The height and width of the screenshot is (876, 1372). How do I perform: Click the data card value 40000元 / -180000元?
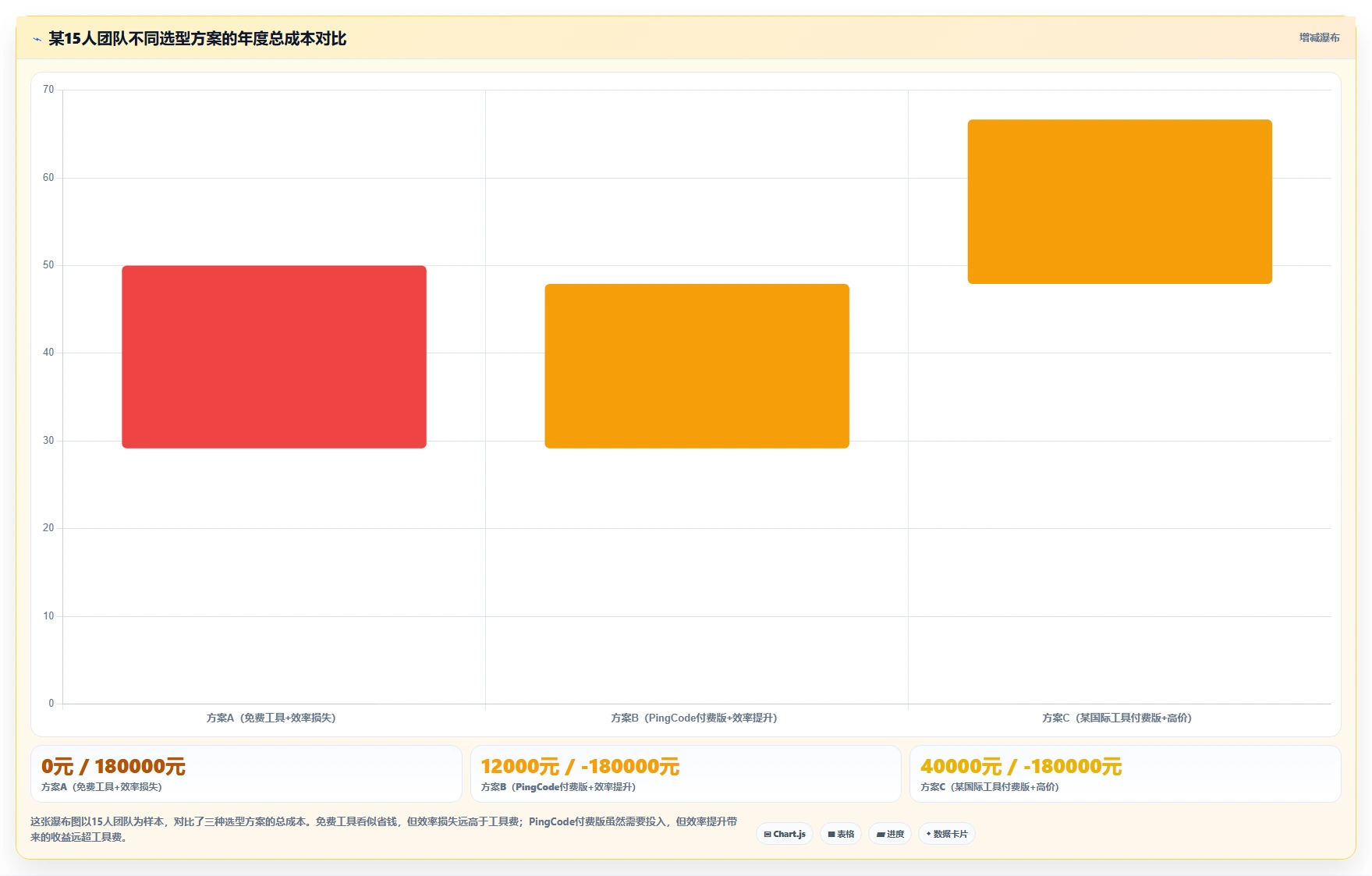[x=1021, y=767]
